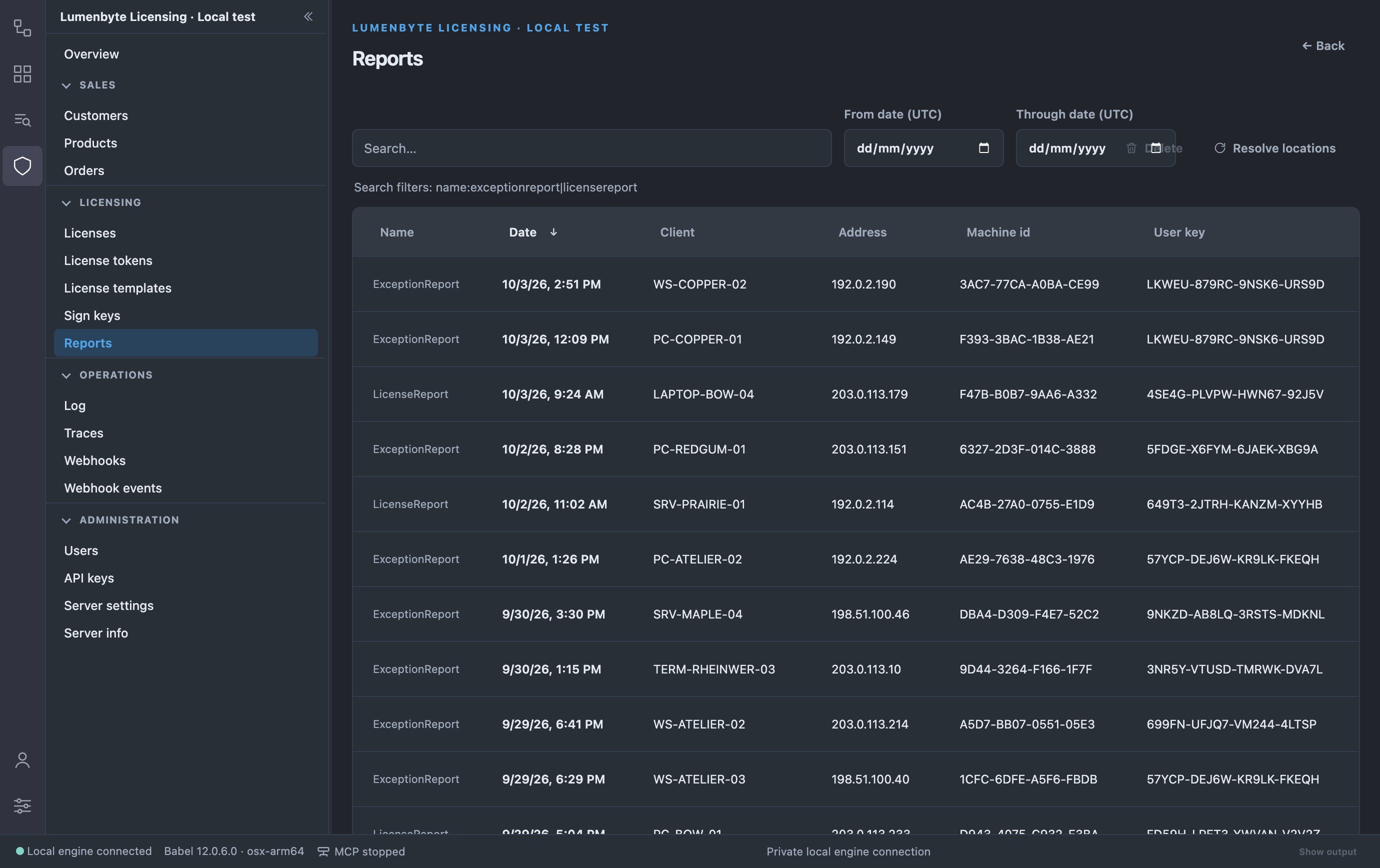Sort by the Client column header
The height and width of the screenshot is (868, 1380).
[677, 232]
